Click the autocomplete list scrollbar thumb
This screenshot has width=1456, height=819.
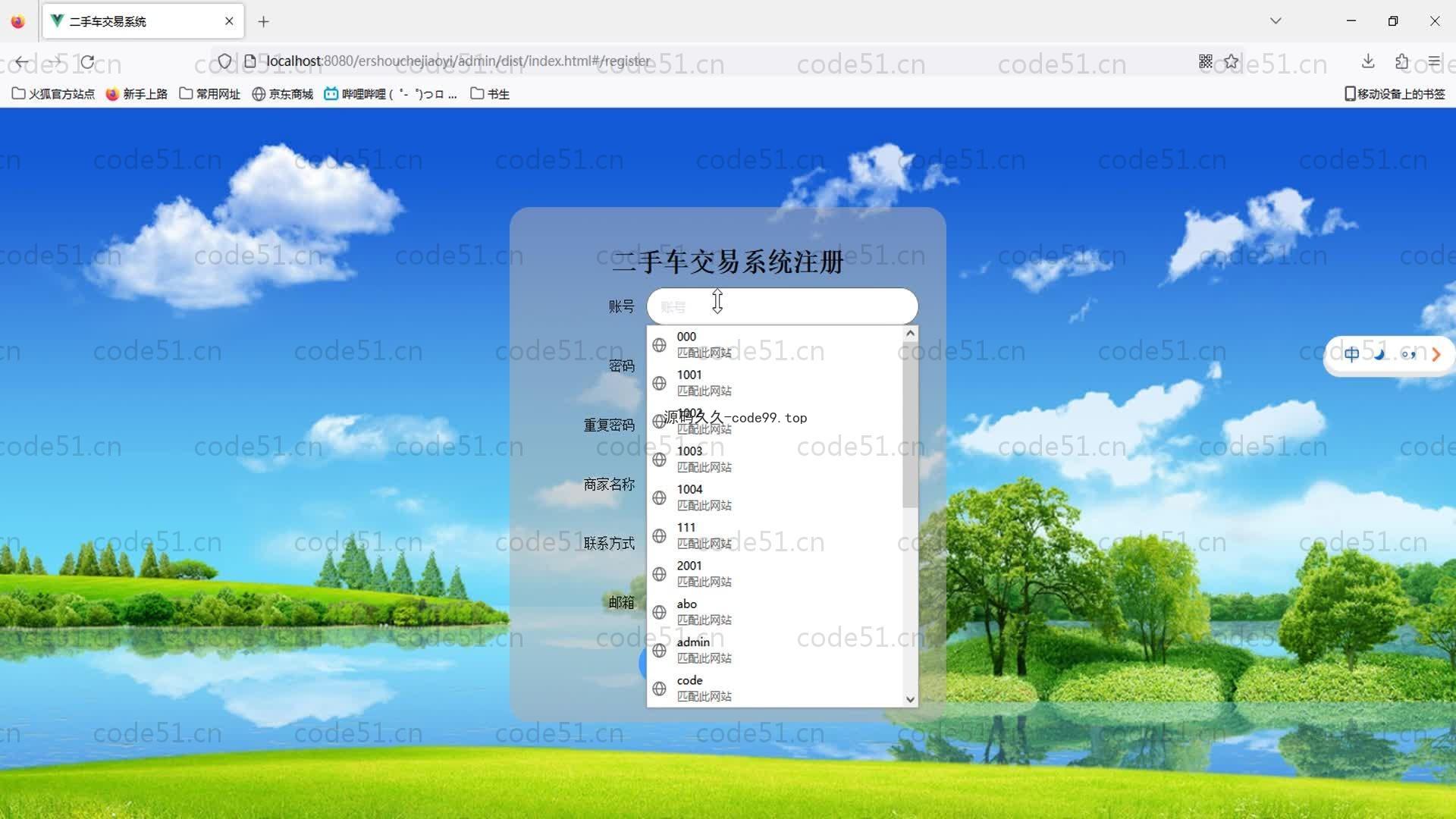910,425
